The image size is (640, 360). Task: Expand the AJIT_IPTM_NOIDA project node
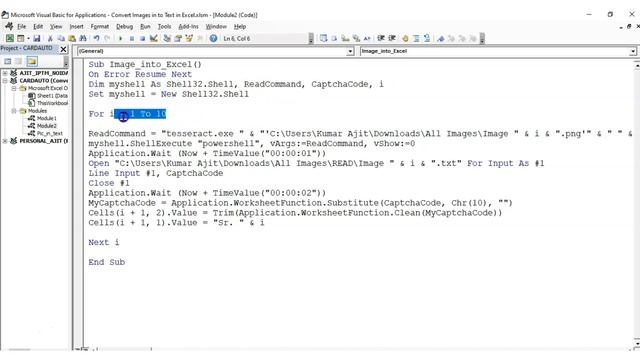tap(5, 73)
